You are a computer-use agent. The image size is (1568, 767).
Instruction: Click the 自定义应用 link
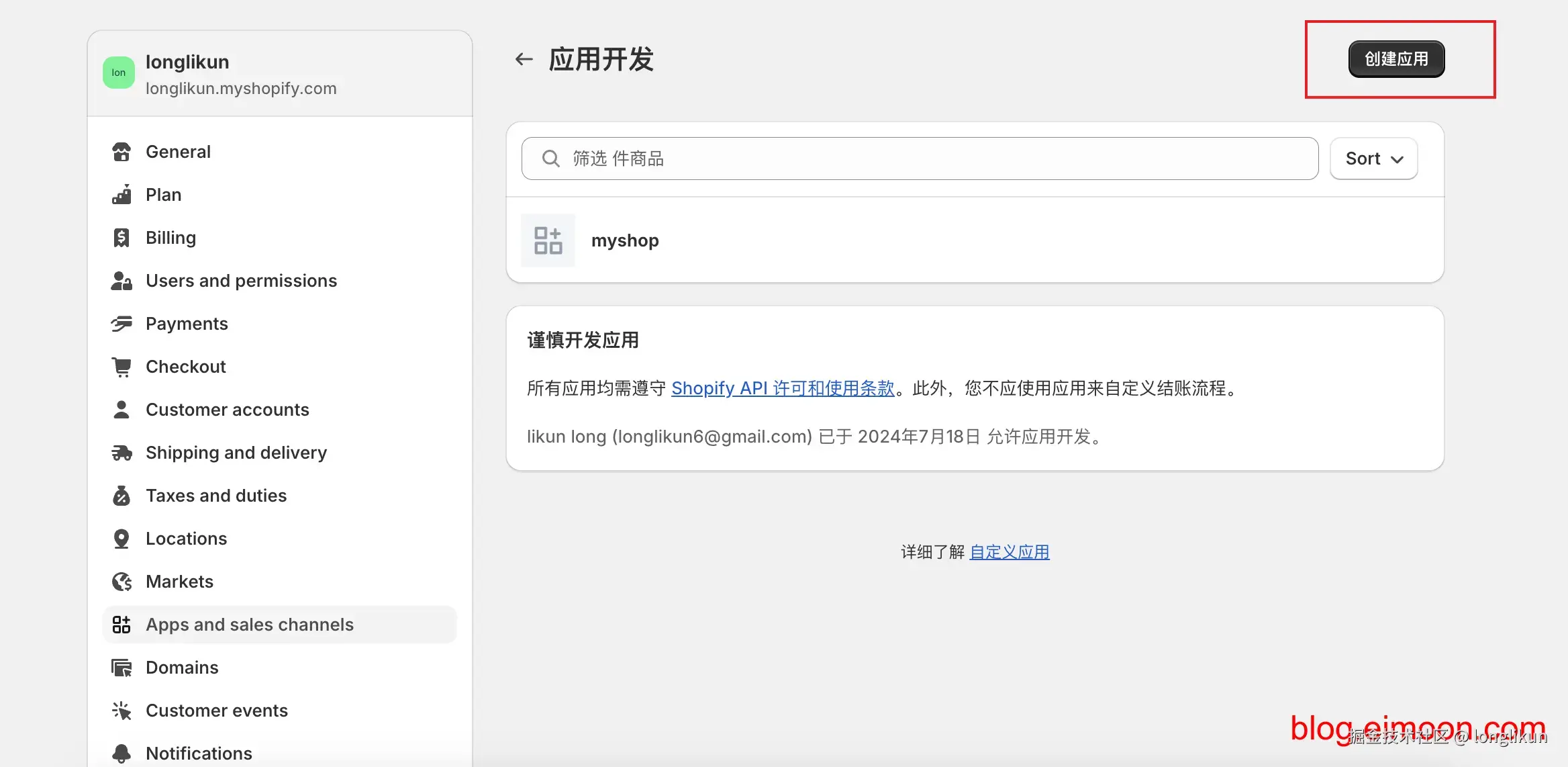pos(1010,551)
